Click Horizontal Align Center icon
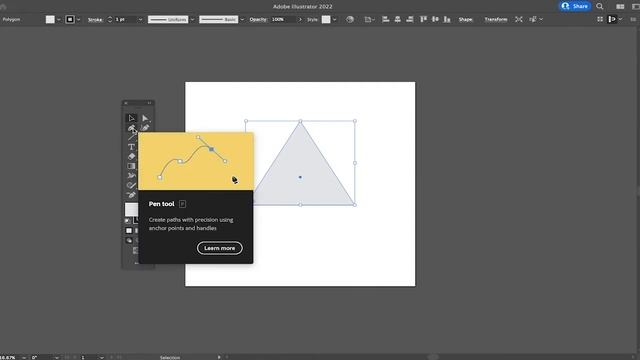The width and height of the screenshot is (640, 360). click(x=398, y=19)
